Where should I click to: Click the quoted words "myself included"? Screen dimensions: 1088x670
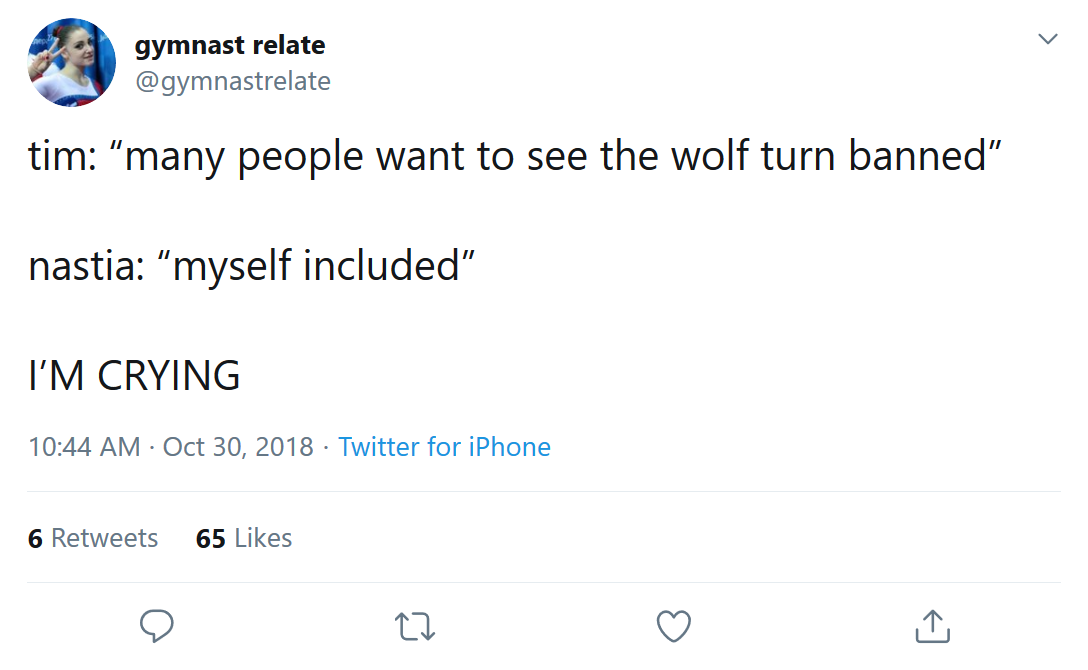(316, 267)
